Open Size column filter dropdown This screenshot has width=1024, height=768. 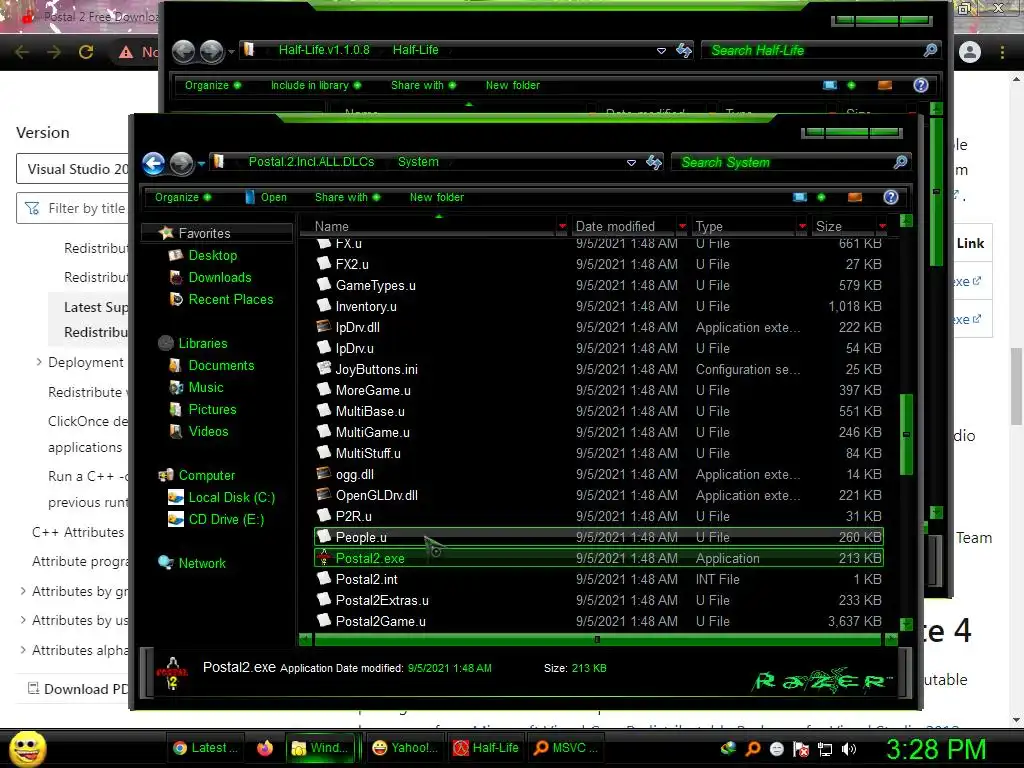click(882, 227)
